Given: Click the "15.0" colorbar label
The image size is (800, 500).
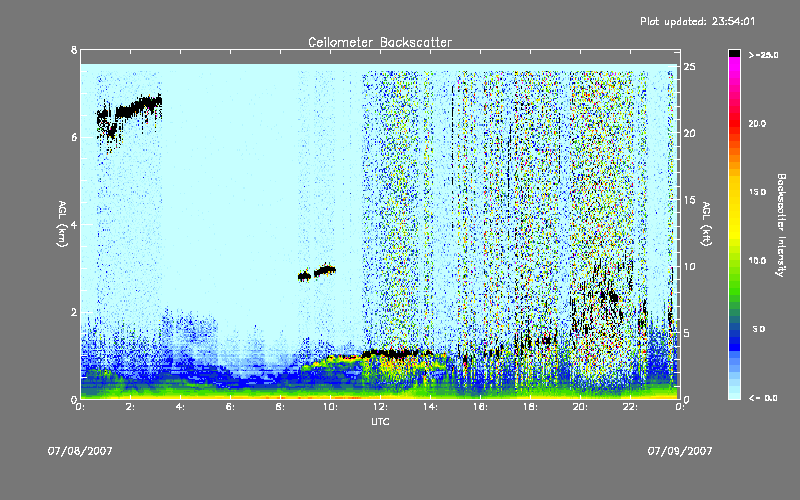Looking at the screenshot, I should 758,192.
